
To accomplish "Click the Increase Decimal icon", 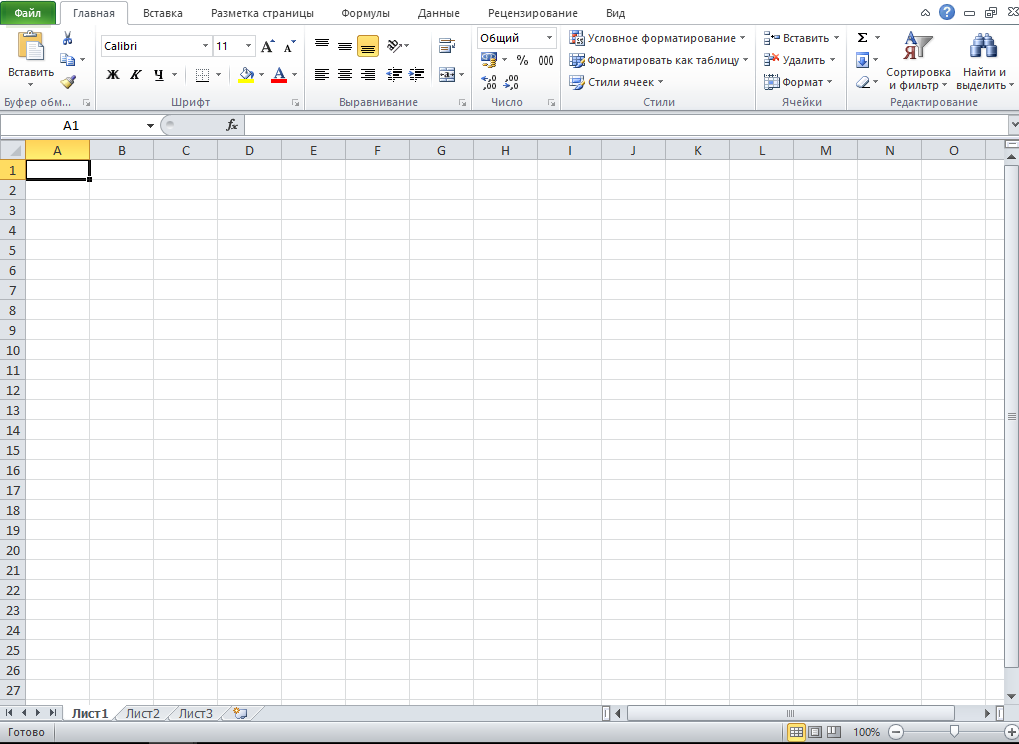I will coord(490,83).
